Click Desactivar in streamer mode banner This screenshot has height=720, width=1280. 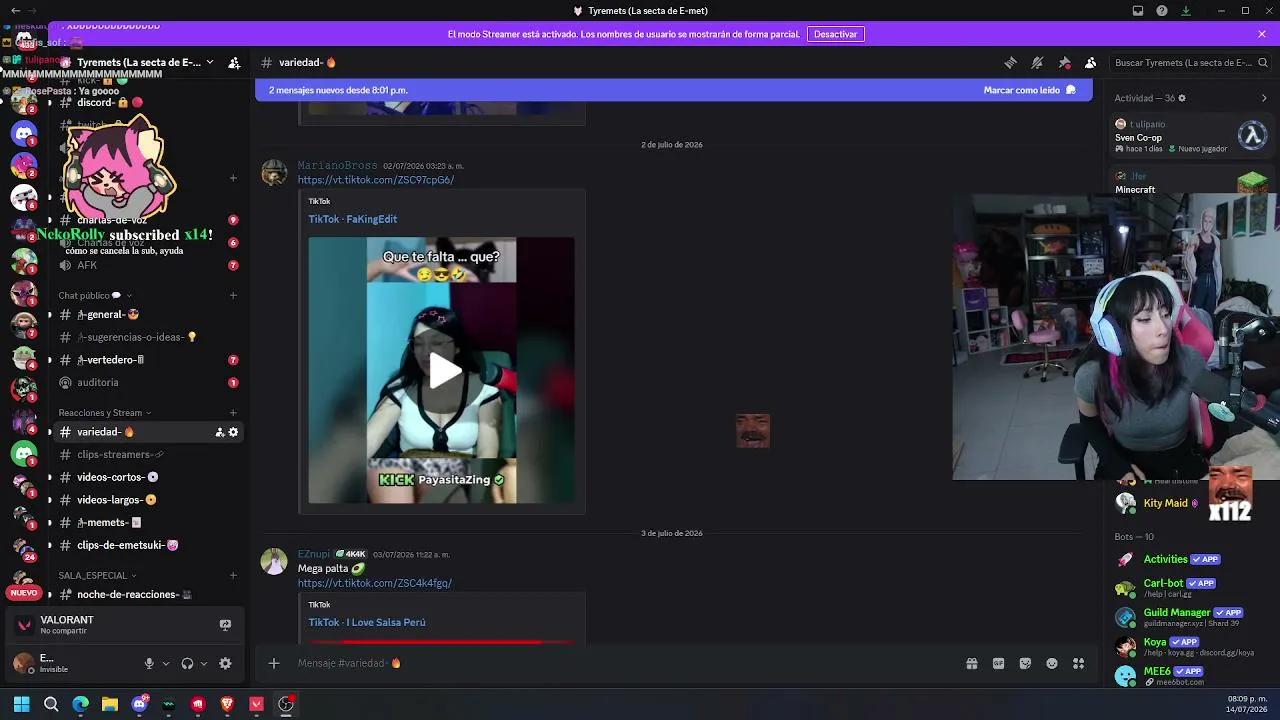point(835,34)
